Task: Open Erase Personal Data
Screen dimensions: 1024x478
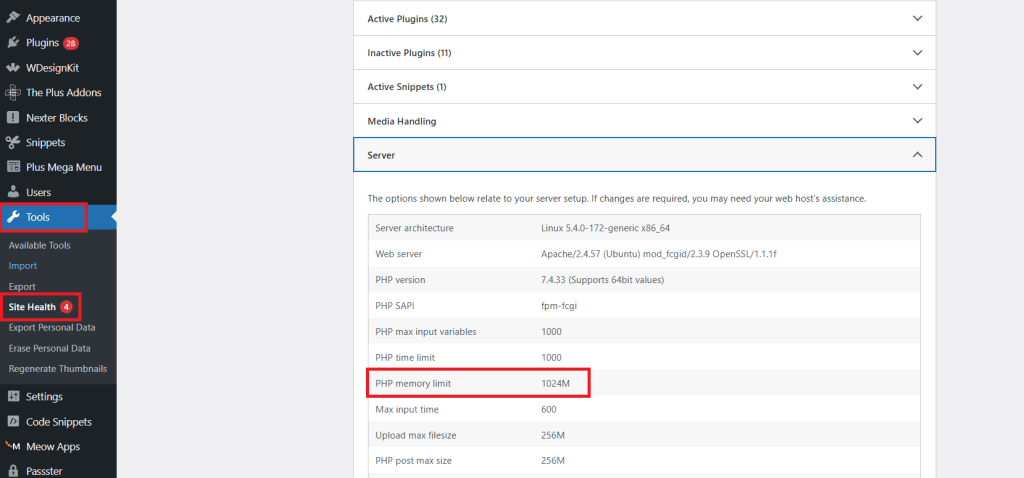Action: coord(50,348)
